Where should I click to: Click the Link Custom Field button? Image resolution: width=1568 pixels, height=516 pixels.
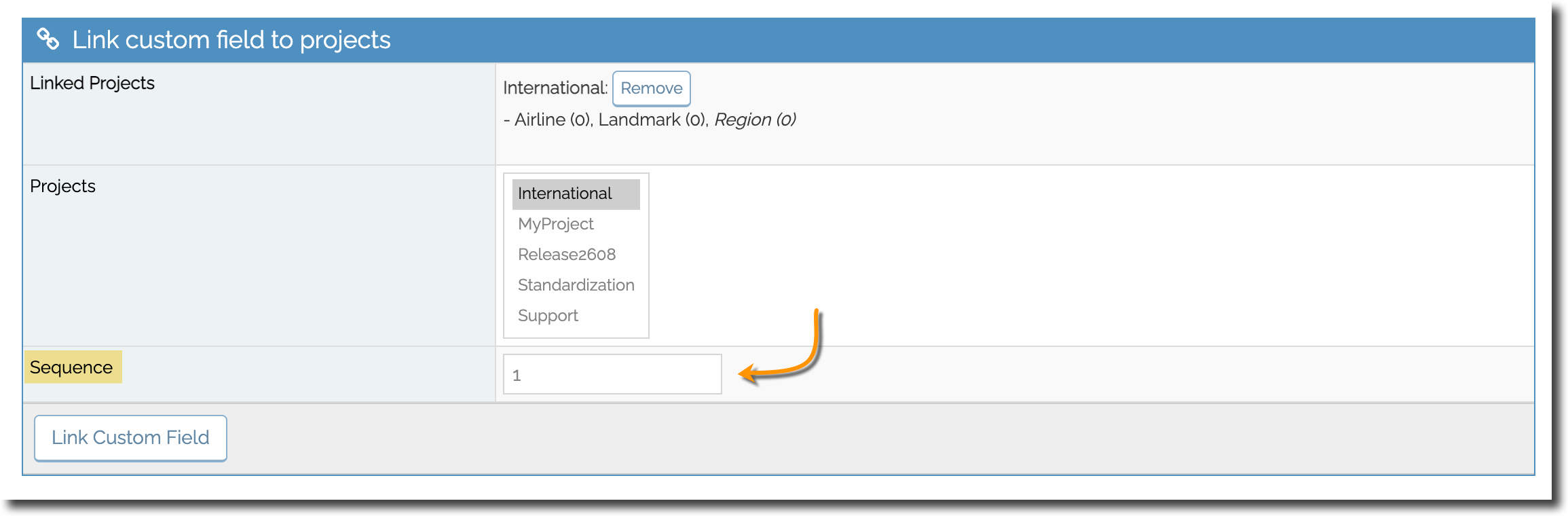click(x=130, y=438)
